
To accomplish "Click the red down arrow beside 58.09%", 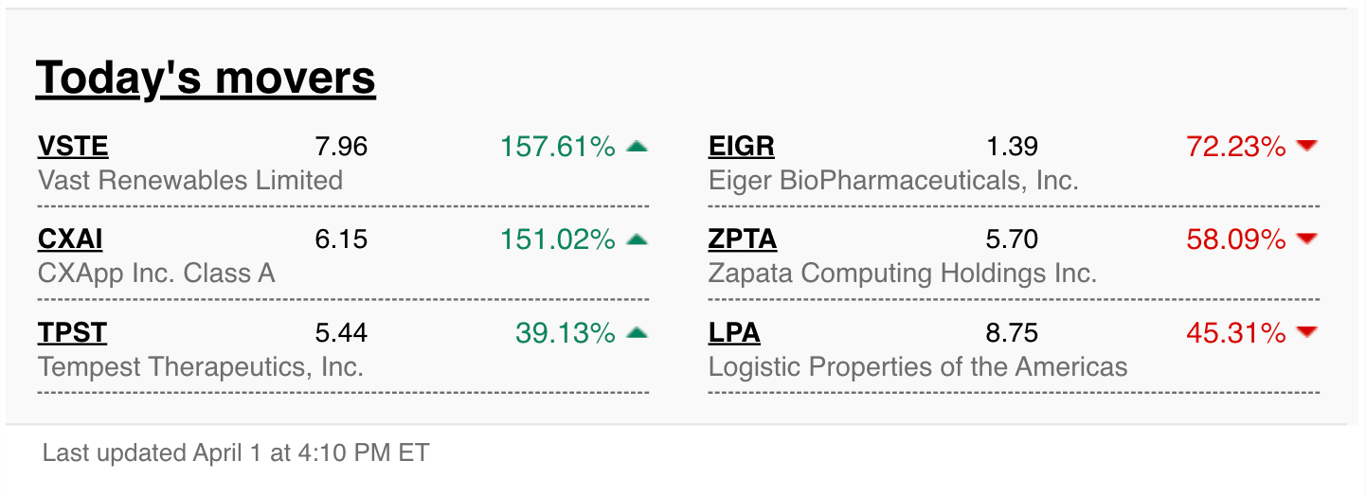I will (1307, 240).
